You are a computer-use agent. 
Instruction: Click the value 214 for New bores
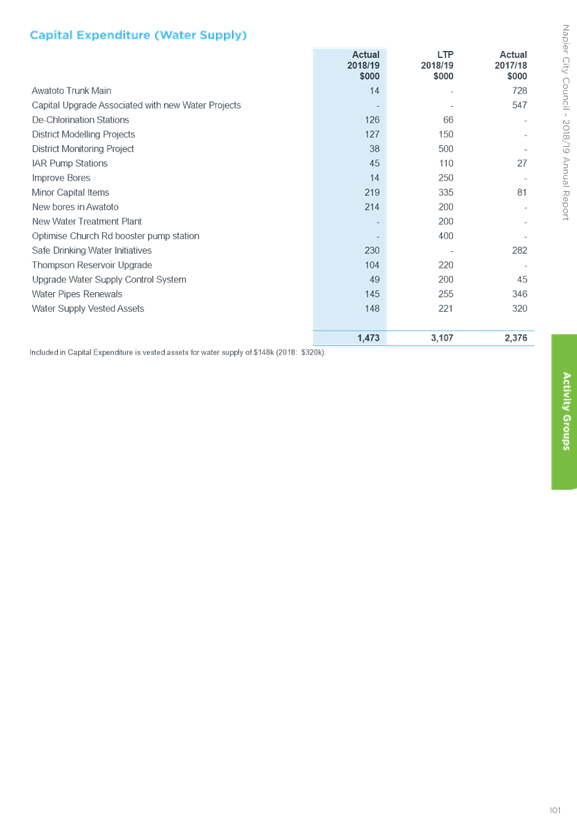[372, 207]
